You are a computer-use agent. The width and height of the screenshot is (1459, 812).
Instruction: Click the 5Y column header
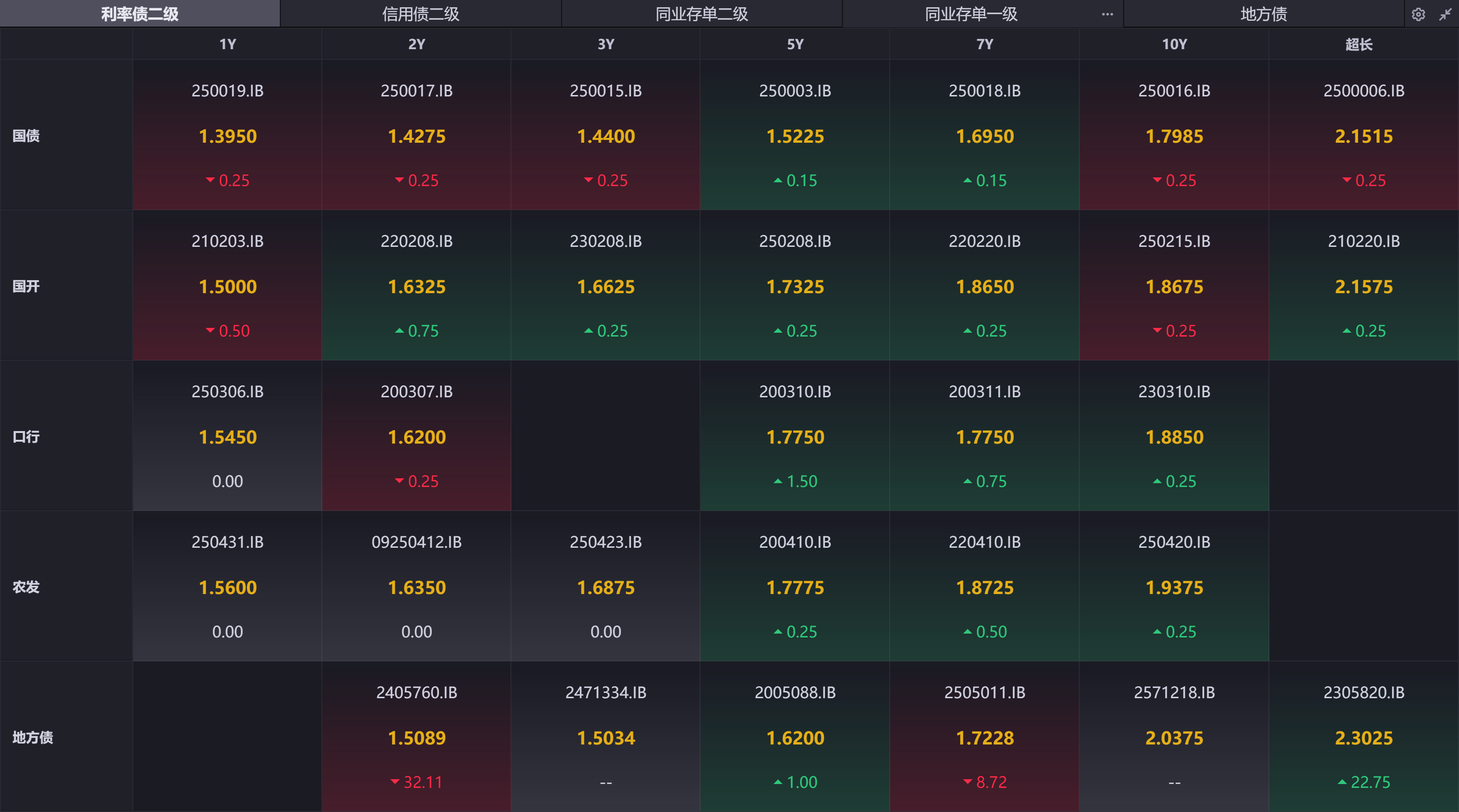pyautogui.click(x=795, y=44)
